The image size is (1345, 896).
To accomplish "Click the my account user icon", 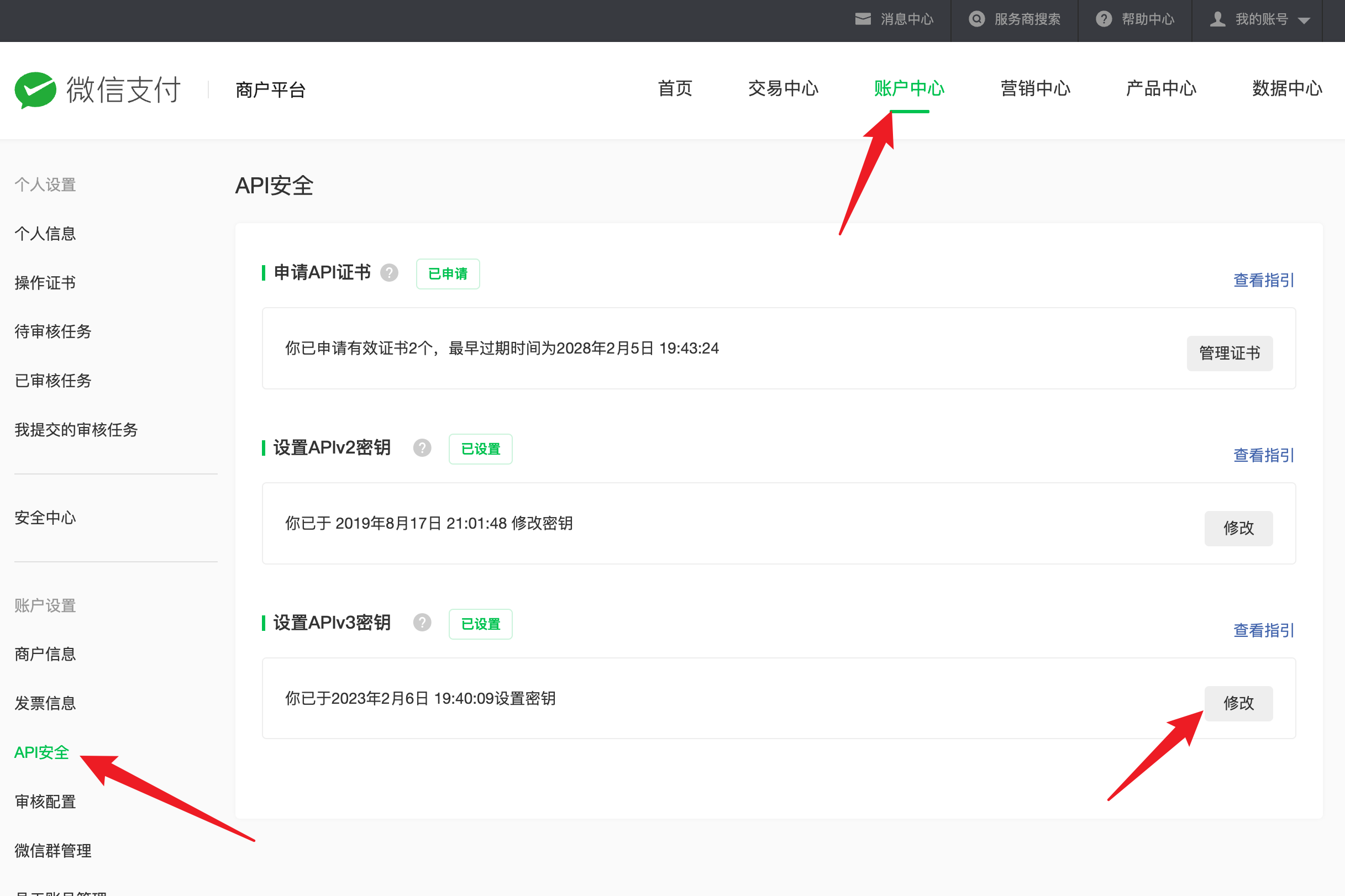I will pos(1217,19).
